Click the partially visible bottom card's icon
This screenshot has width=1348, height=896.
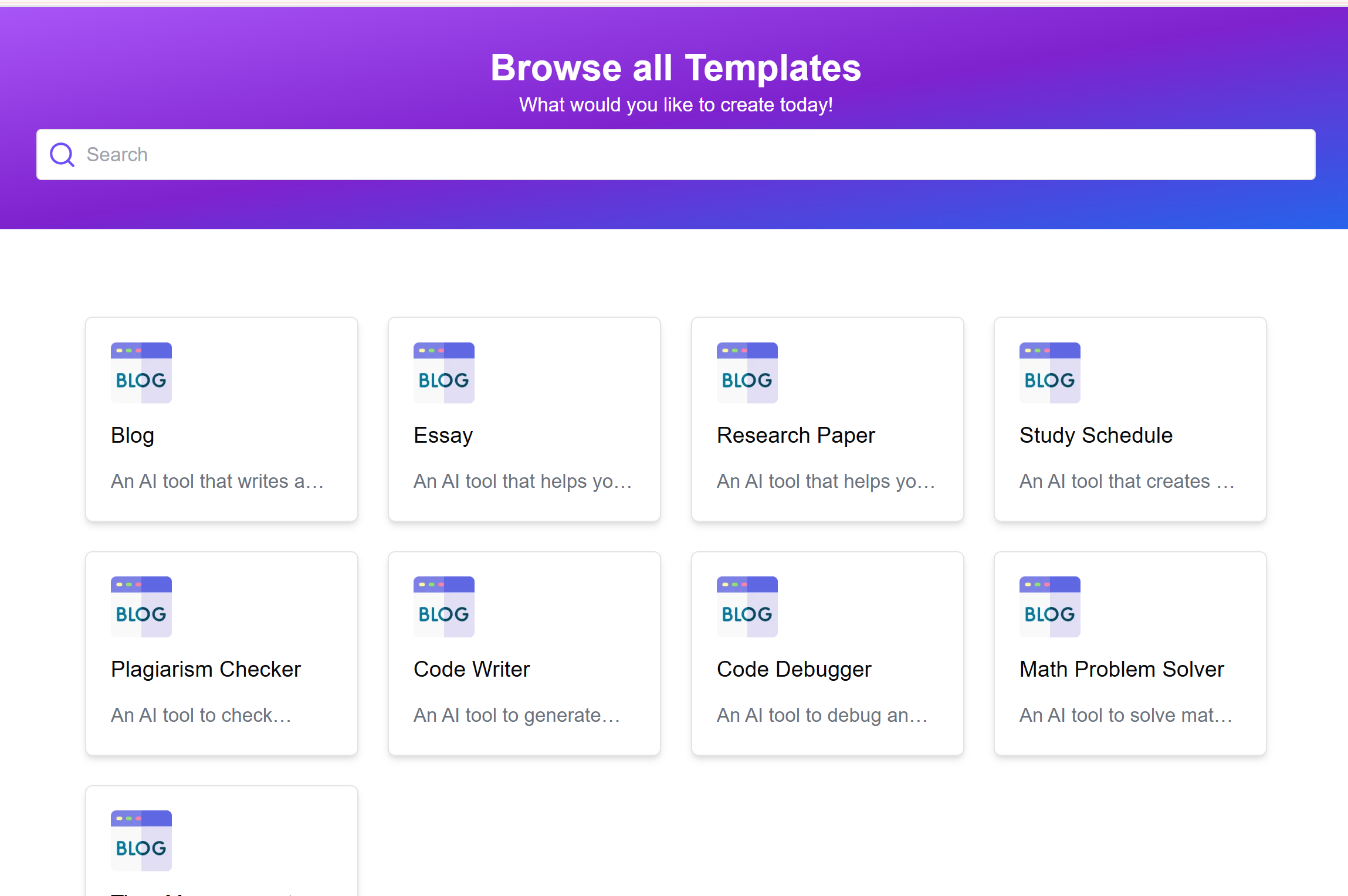coord(141,841)
